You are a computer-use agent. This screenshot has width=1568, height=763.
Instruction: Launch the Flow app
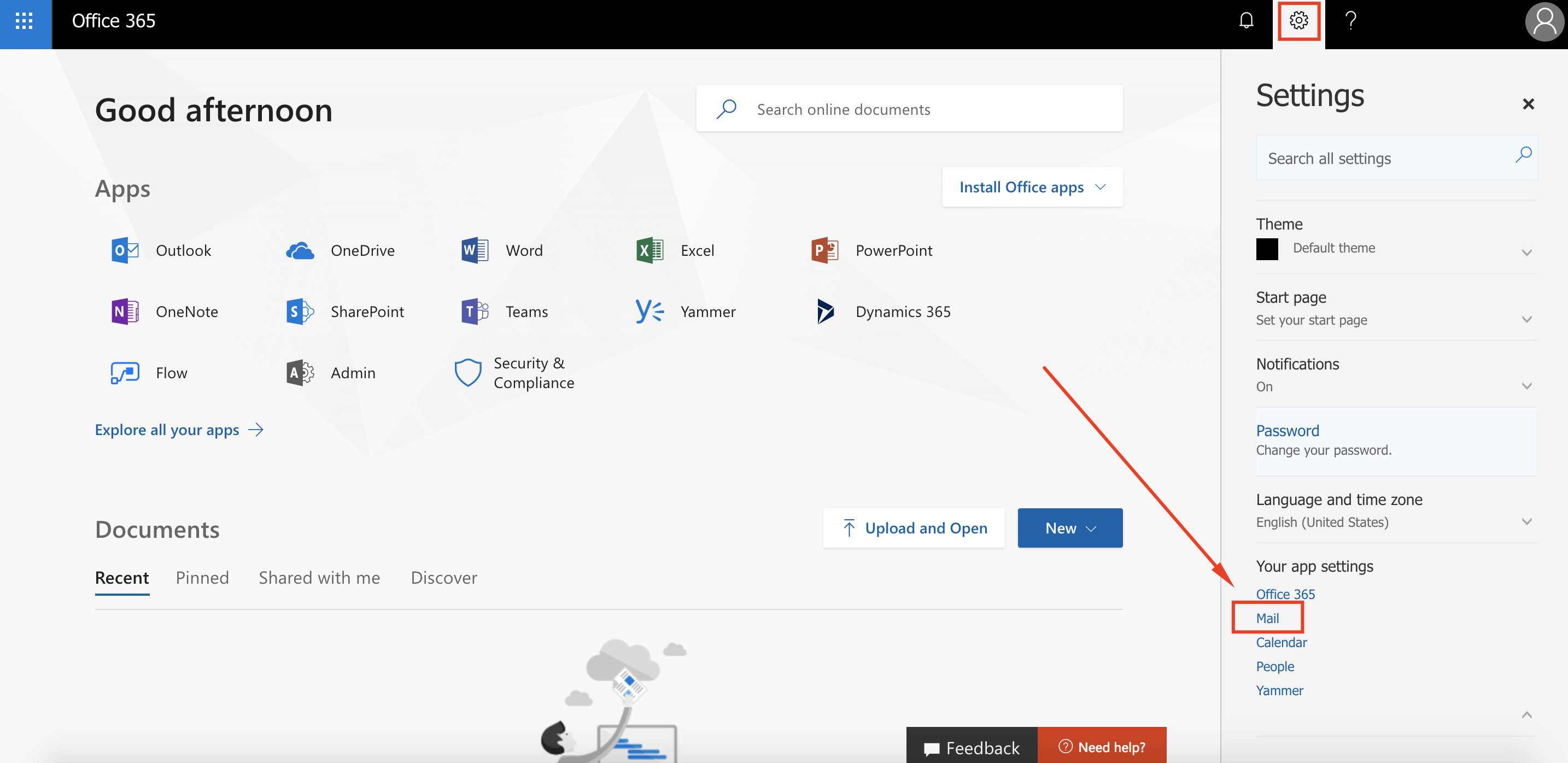coord(149,372)
